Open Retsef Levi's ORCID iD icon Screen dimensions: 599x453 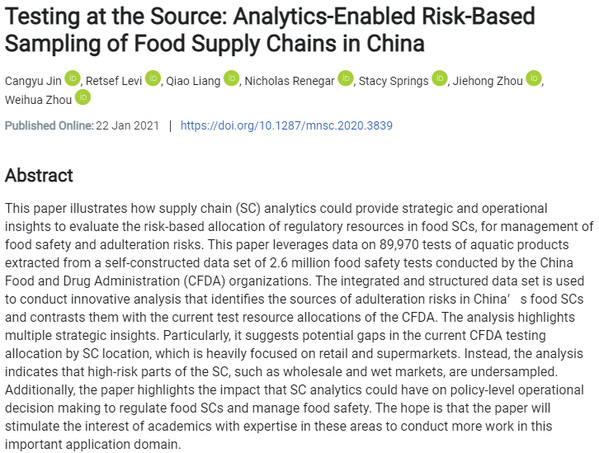coord(153,79)
